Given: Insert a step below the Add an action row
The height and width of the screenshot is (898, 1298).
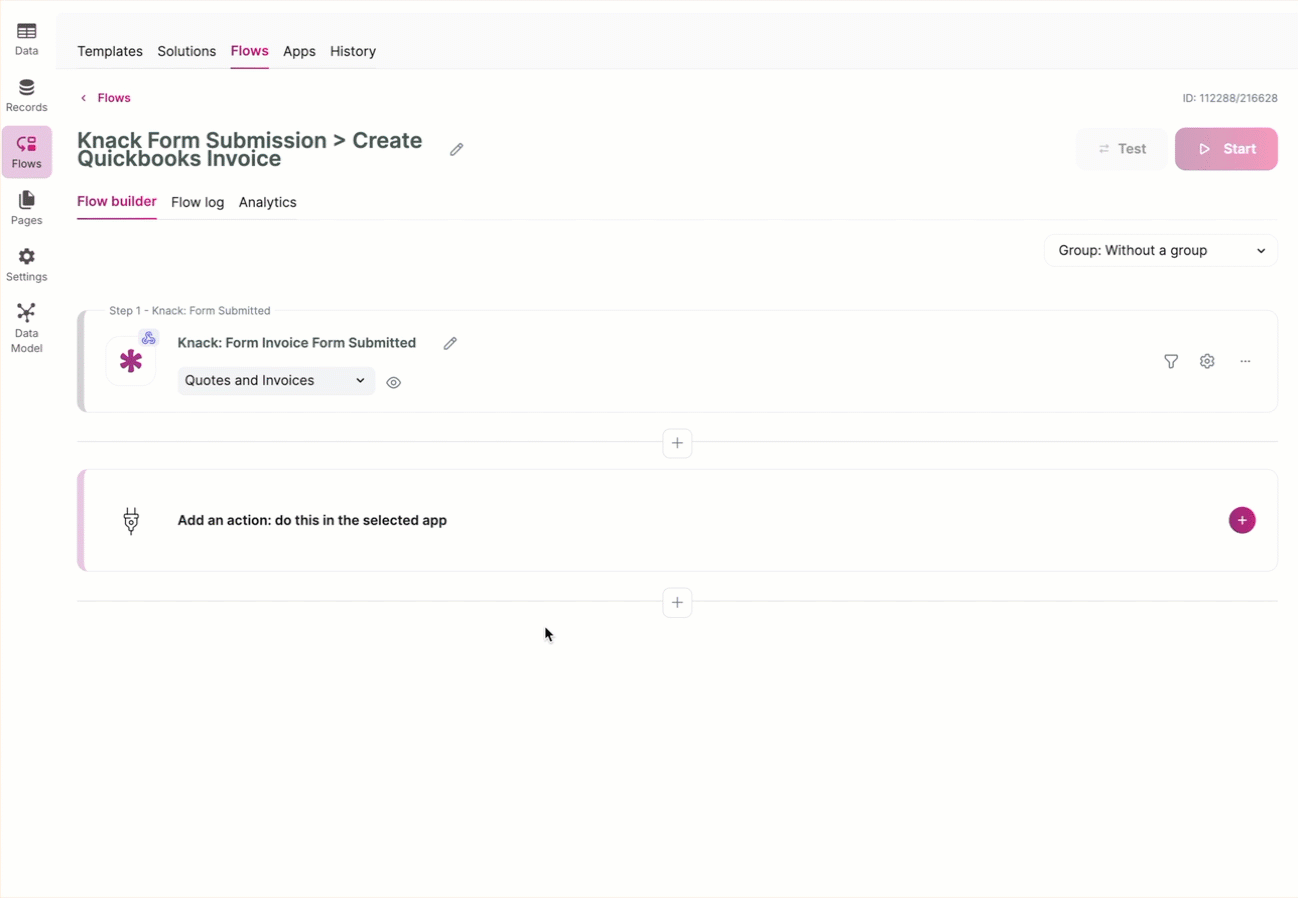Looking at the screenshot, I should 677,602.
